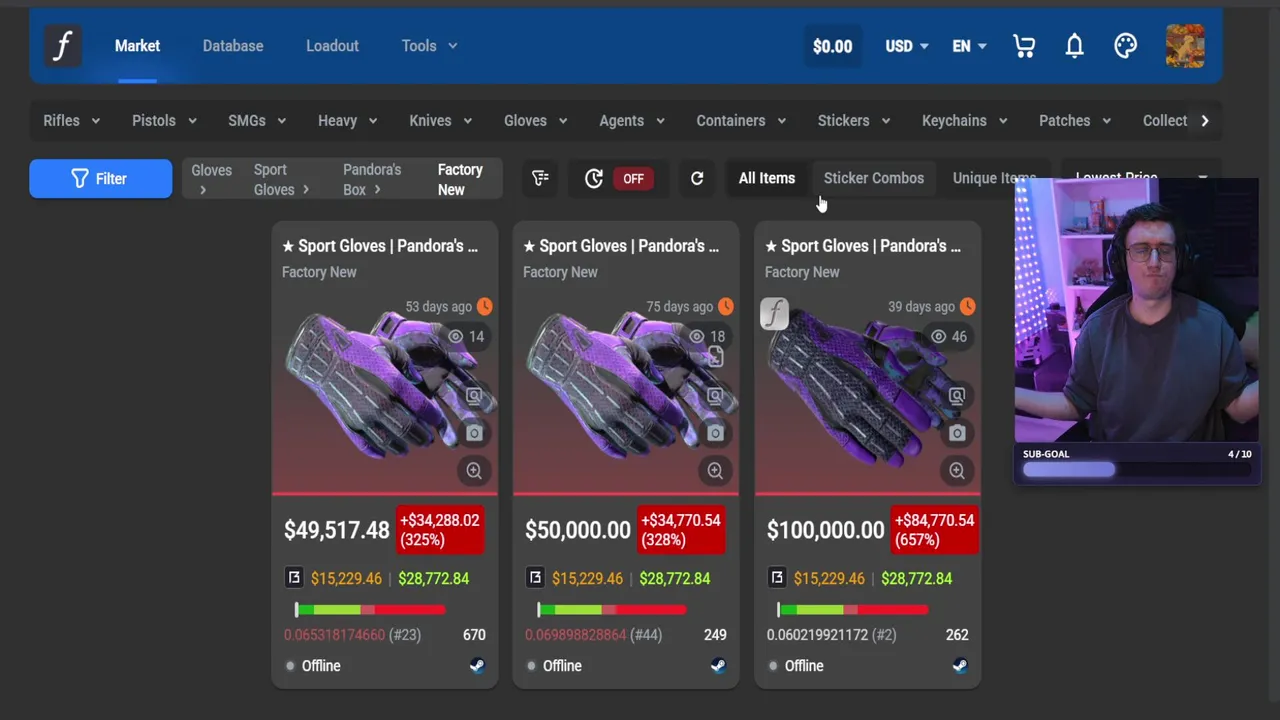The width and height of the screenshot is (1280, 720).
Task: Open the site logo home icon
Action: (62, 46)
